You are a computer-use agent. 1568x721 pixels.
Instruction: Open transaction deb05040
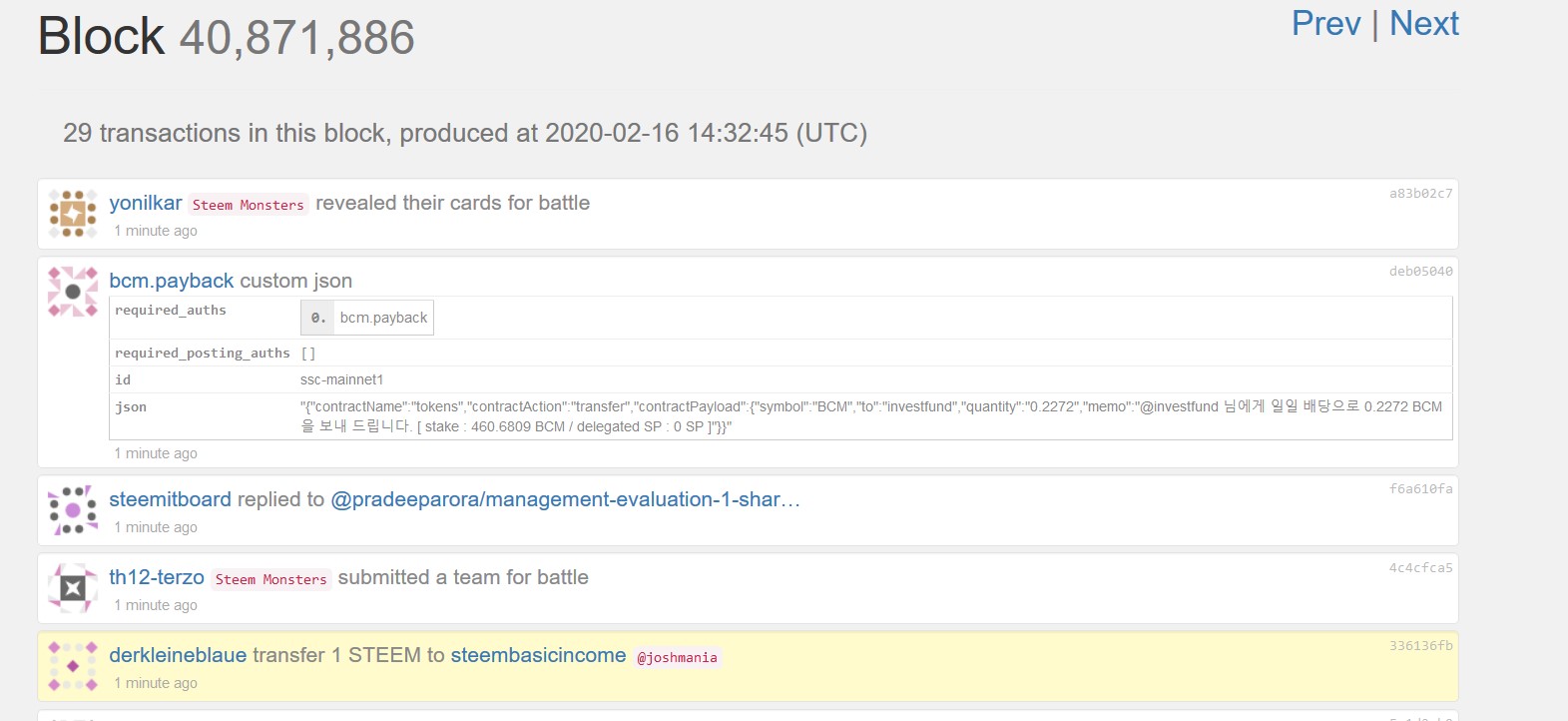1420,272
